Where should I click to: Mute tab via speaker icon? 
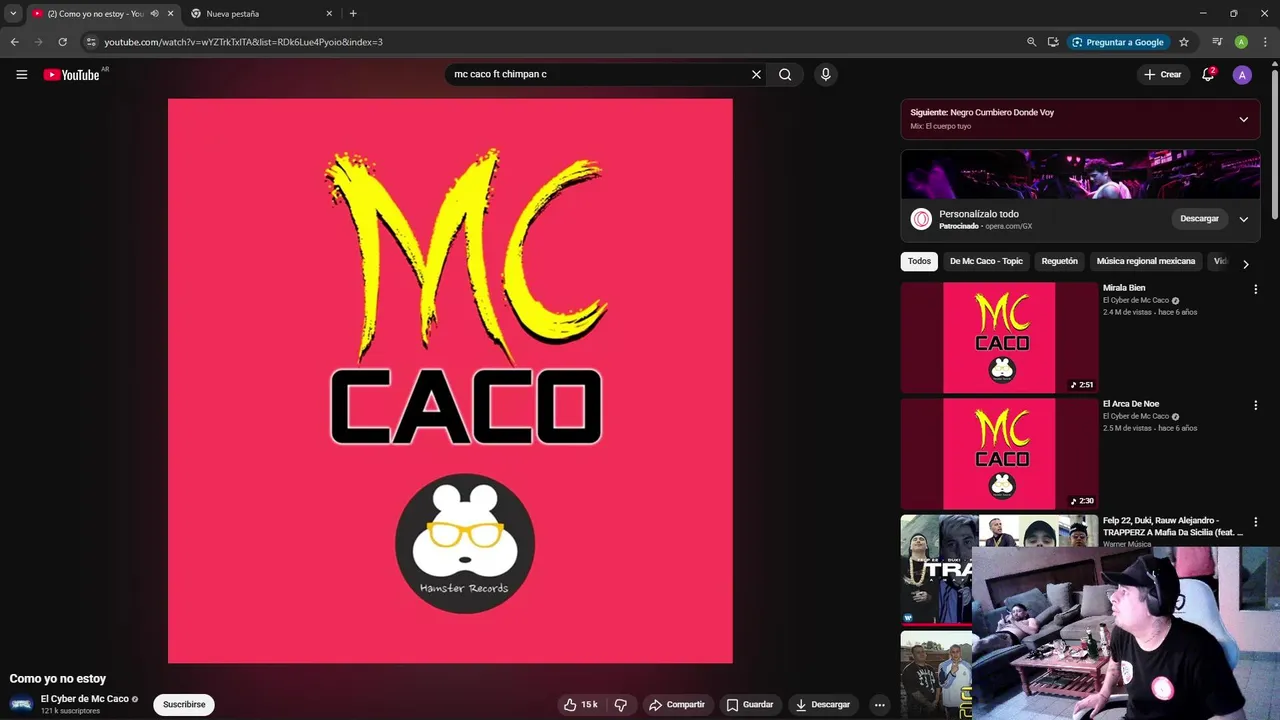tap(154, 13)
